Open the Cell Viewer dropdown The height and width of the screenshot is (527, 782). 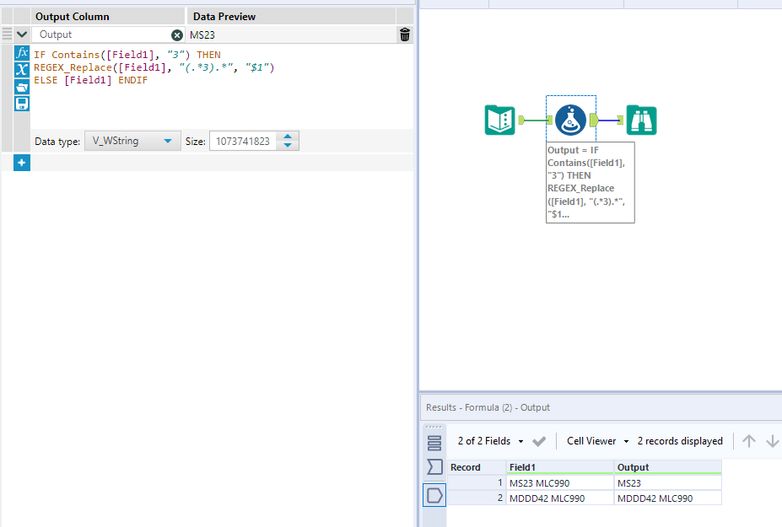point(597,441)
